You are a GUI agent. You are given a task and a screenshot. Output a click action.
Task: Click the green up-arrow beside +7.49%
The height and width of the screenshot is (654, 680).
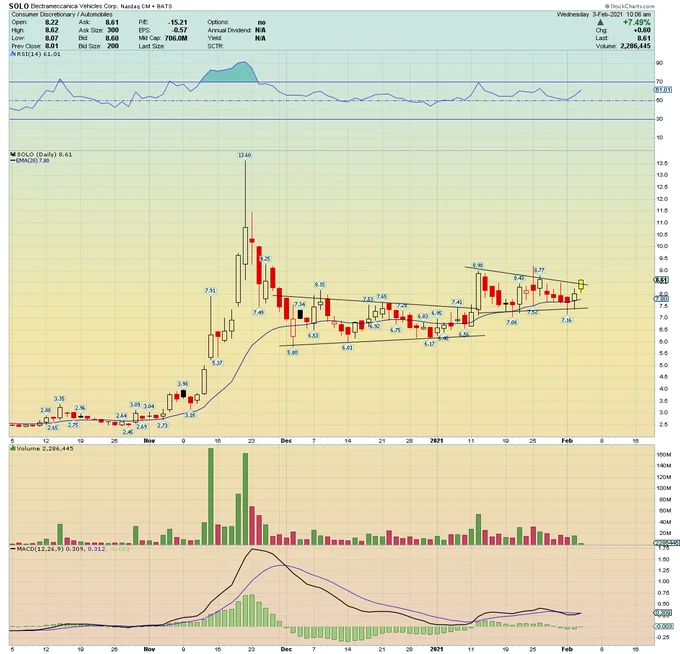click(601, 22)
